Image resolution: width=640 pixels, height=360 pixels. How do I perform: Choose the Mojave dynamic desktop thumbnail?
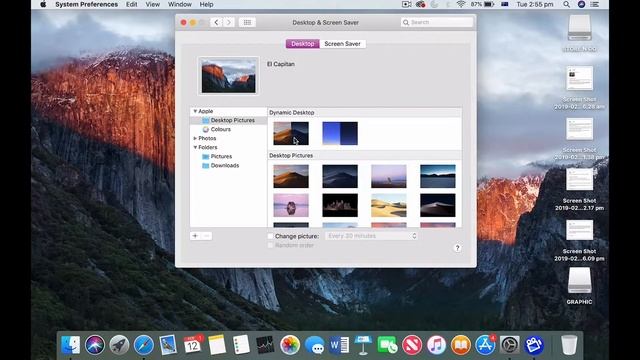pos(291,133)
